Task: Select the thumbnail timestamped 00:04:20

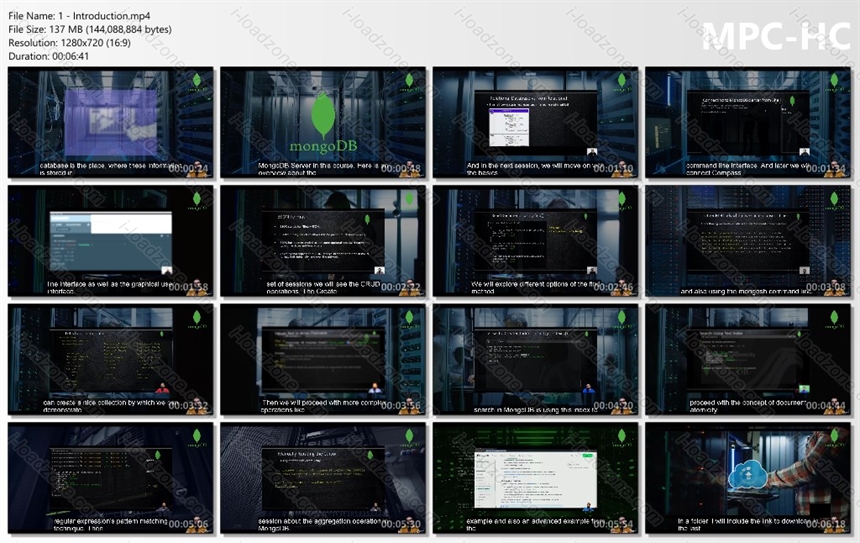Action: tap(536, 359)
